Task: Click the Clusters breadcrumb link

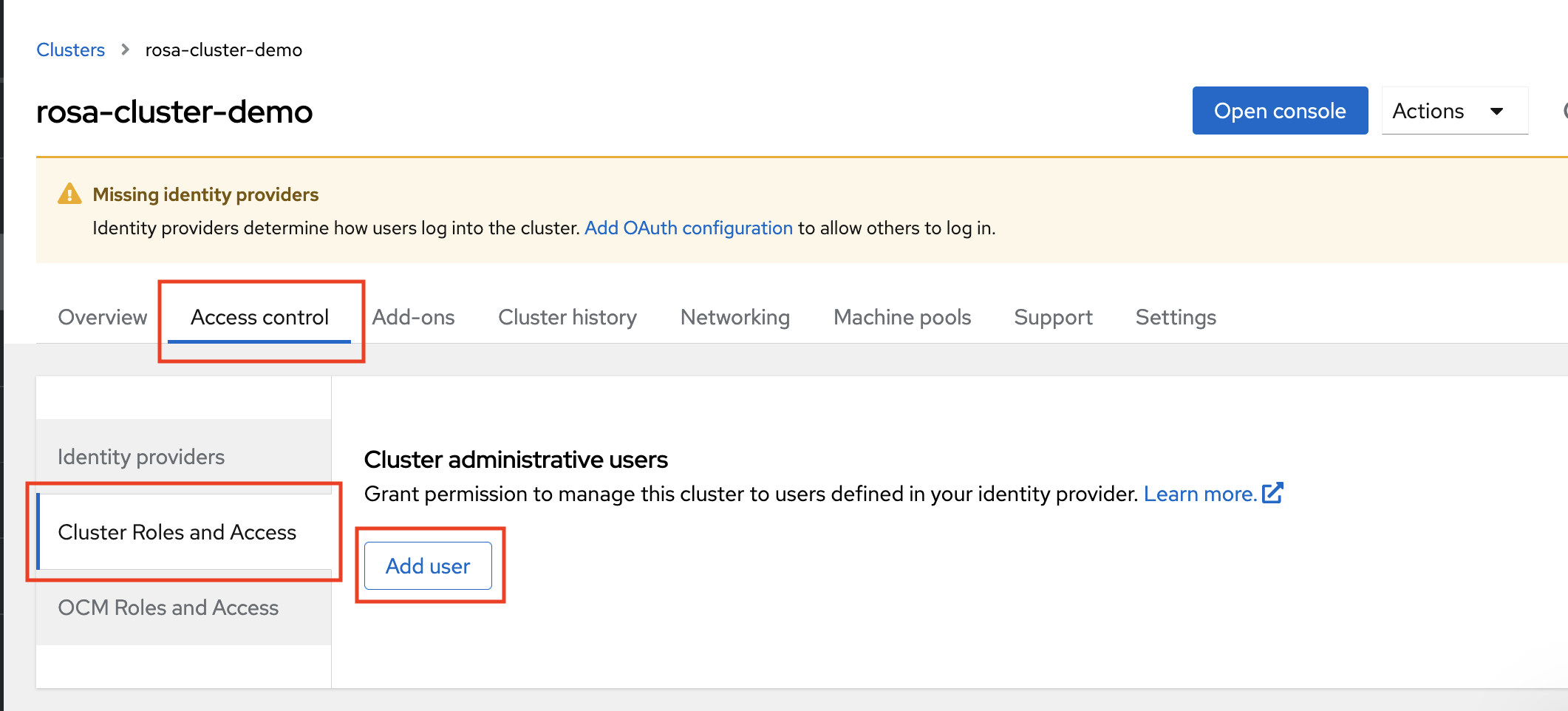Action: point(70,50)
